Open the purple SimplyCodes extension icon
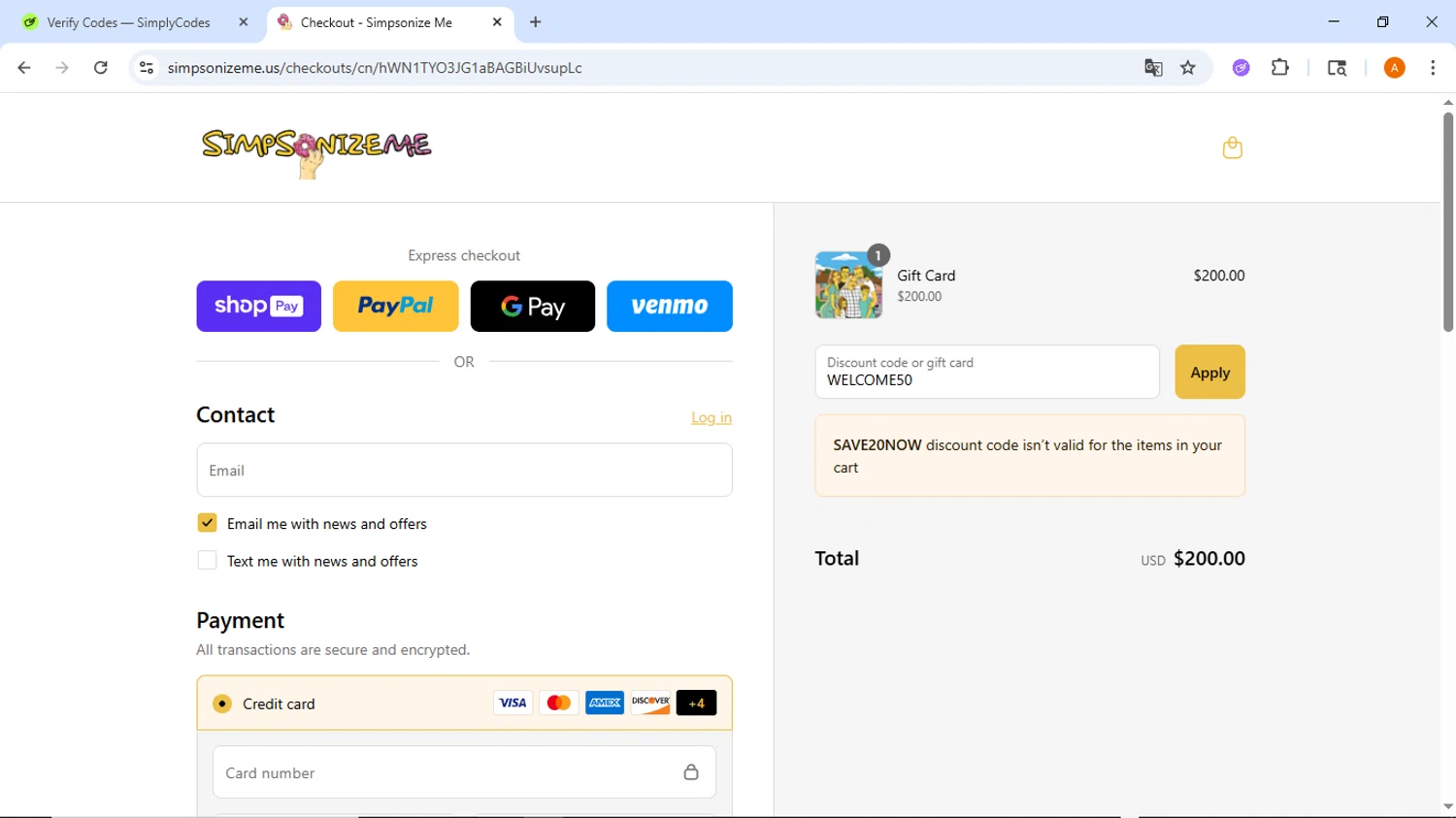 [x=1241, y=68]
